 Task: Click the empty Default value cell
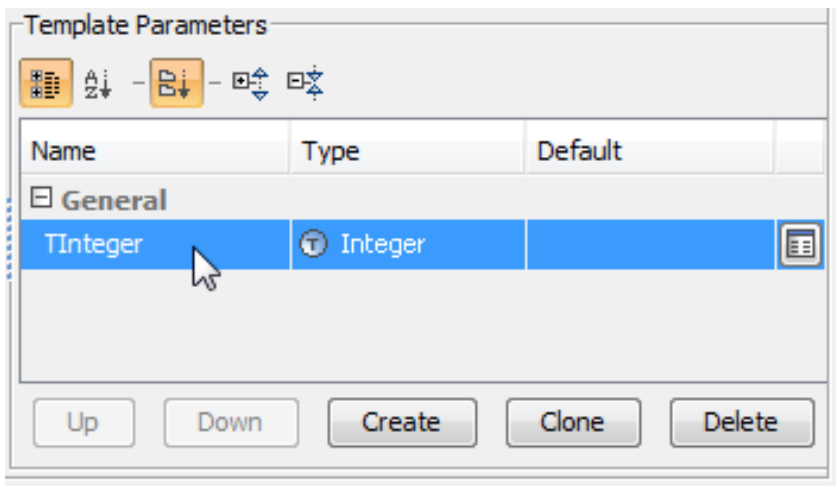tap(650, 245)
